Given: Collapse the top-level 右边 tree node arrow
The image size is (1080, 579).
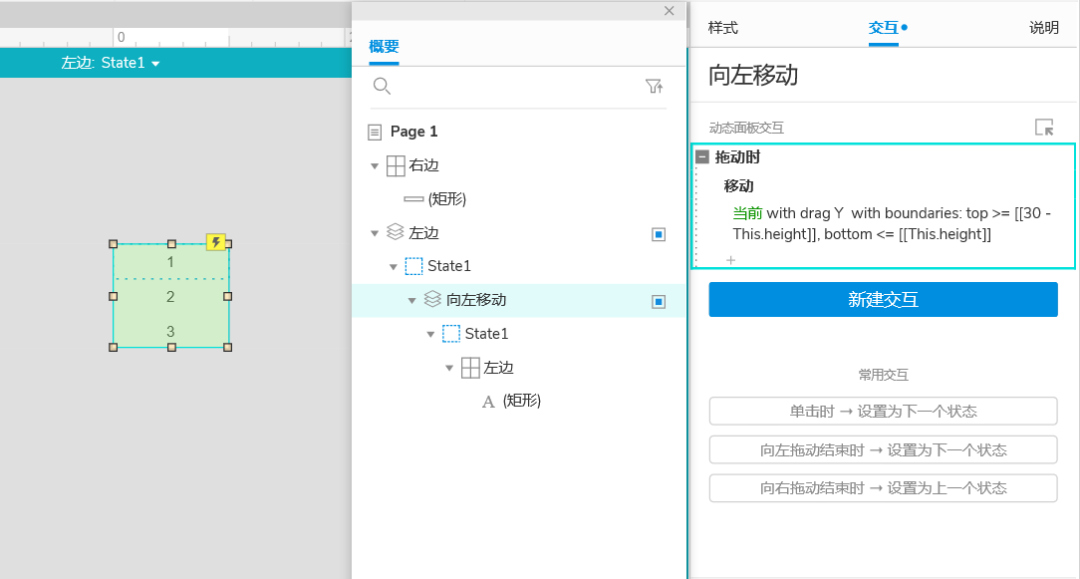Looking at the screenshot, I should tap(375, 166).
